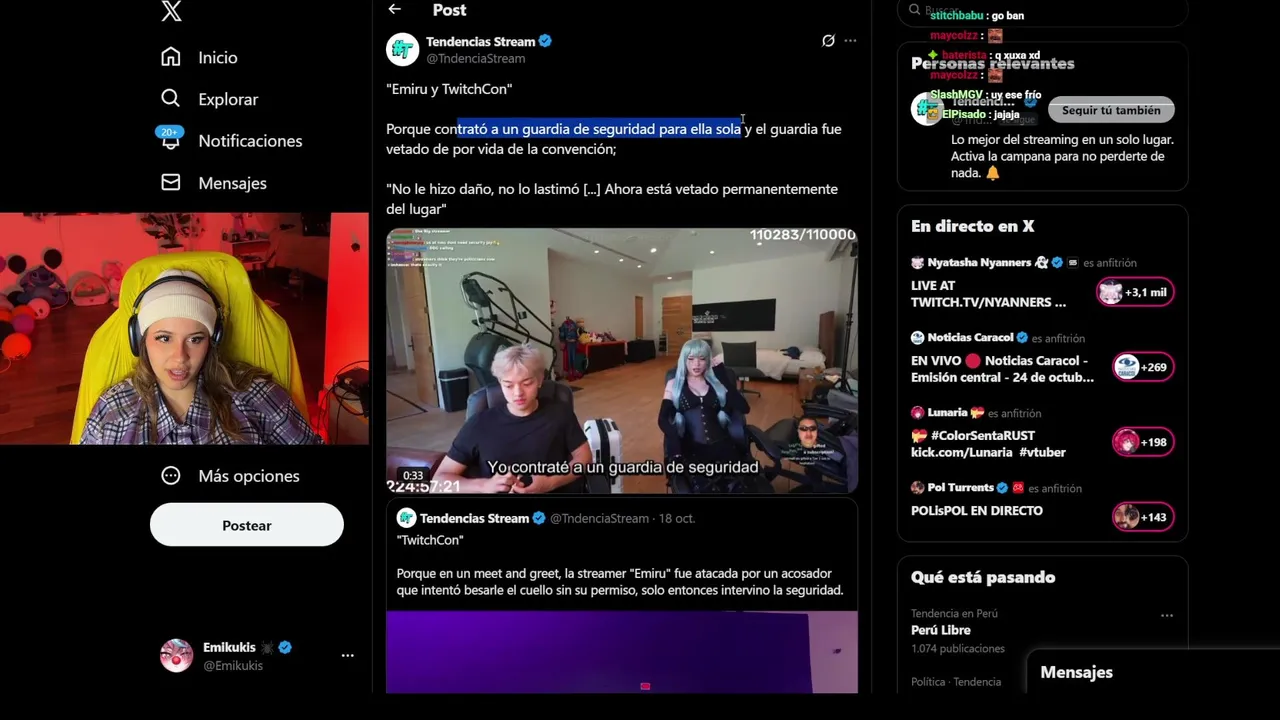1280x720 pixels.
Task: Open the Grok icon on the post
Action: click(828, 41)
